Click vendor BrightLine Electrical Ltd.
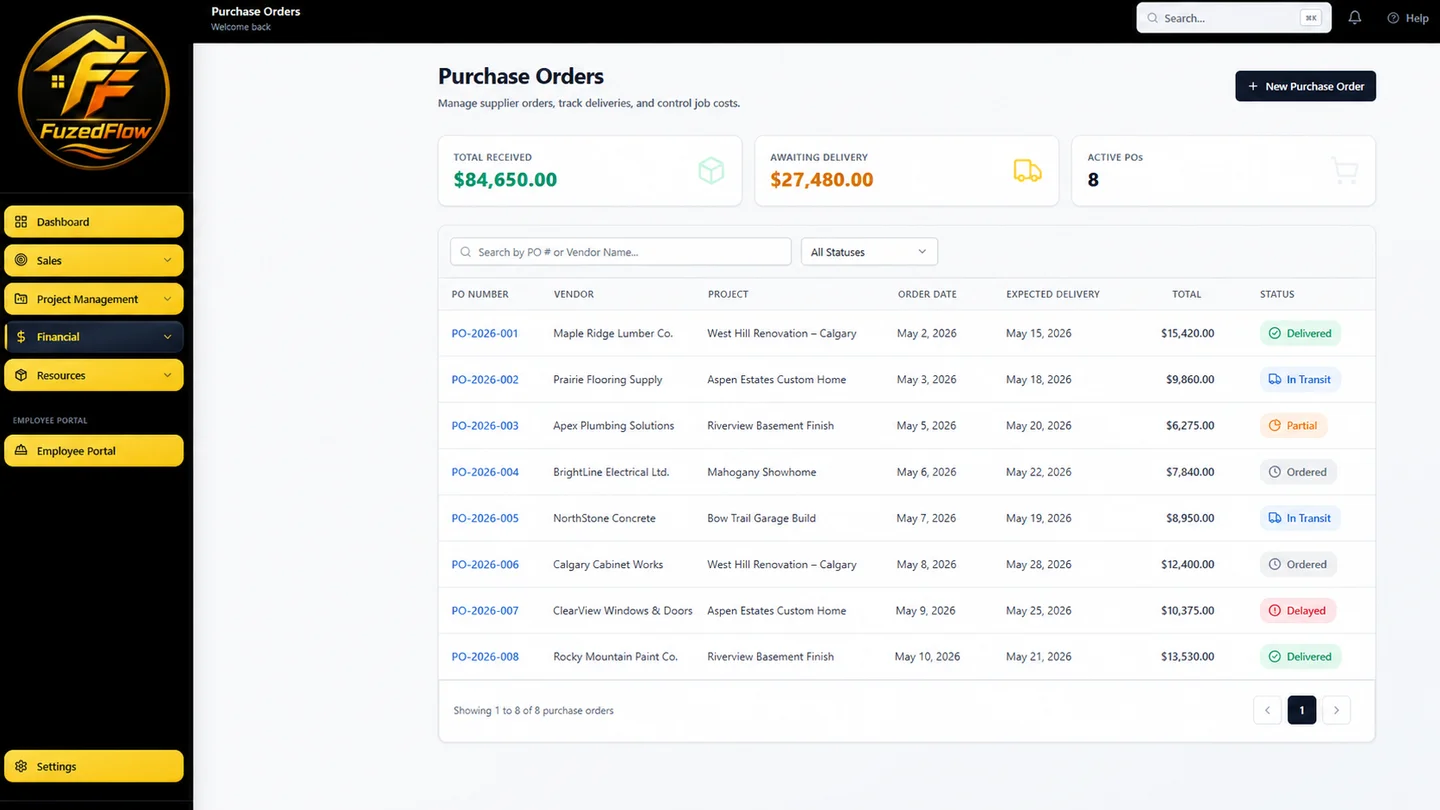The height and width of the screenshot is (810, 1440). 611,472
